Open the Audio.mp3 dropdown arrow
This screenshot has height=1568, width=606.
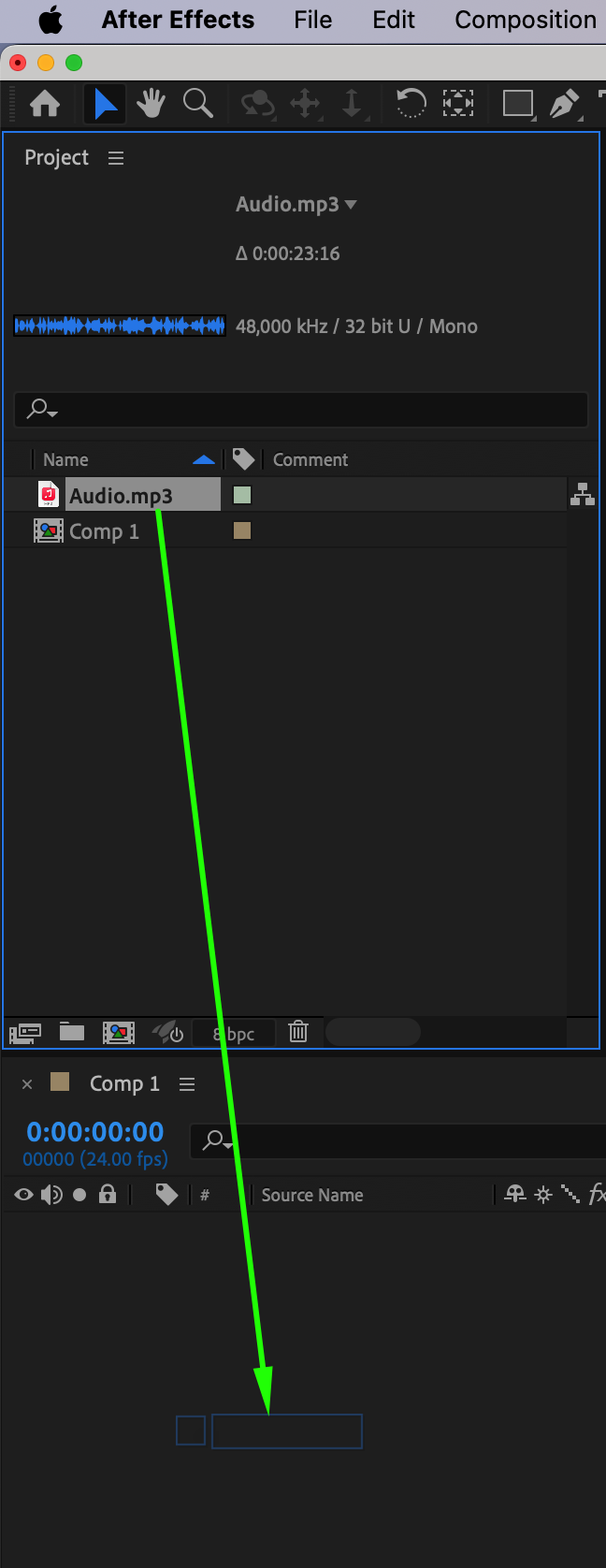[351, 204]
